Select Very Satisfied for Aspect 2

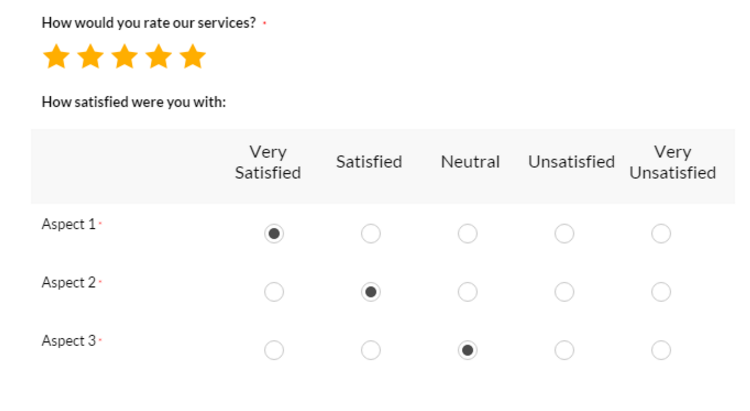[x=274, y=292]
